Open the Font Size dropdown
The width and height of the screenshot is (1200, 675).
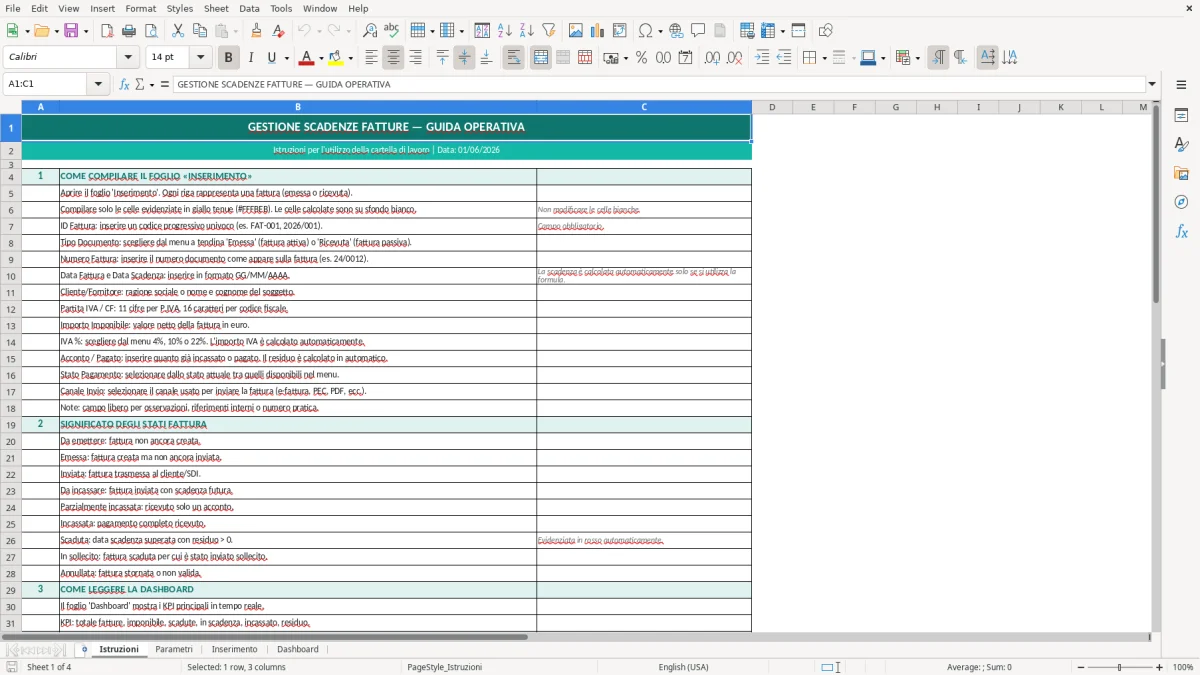(200, 58)
